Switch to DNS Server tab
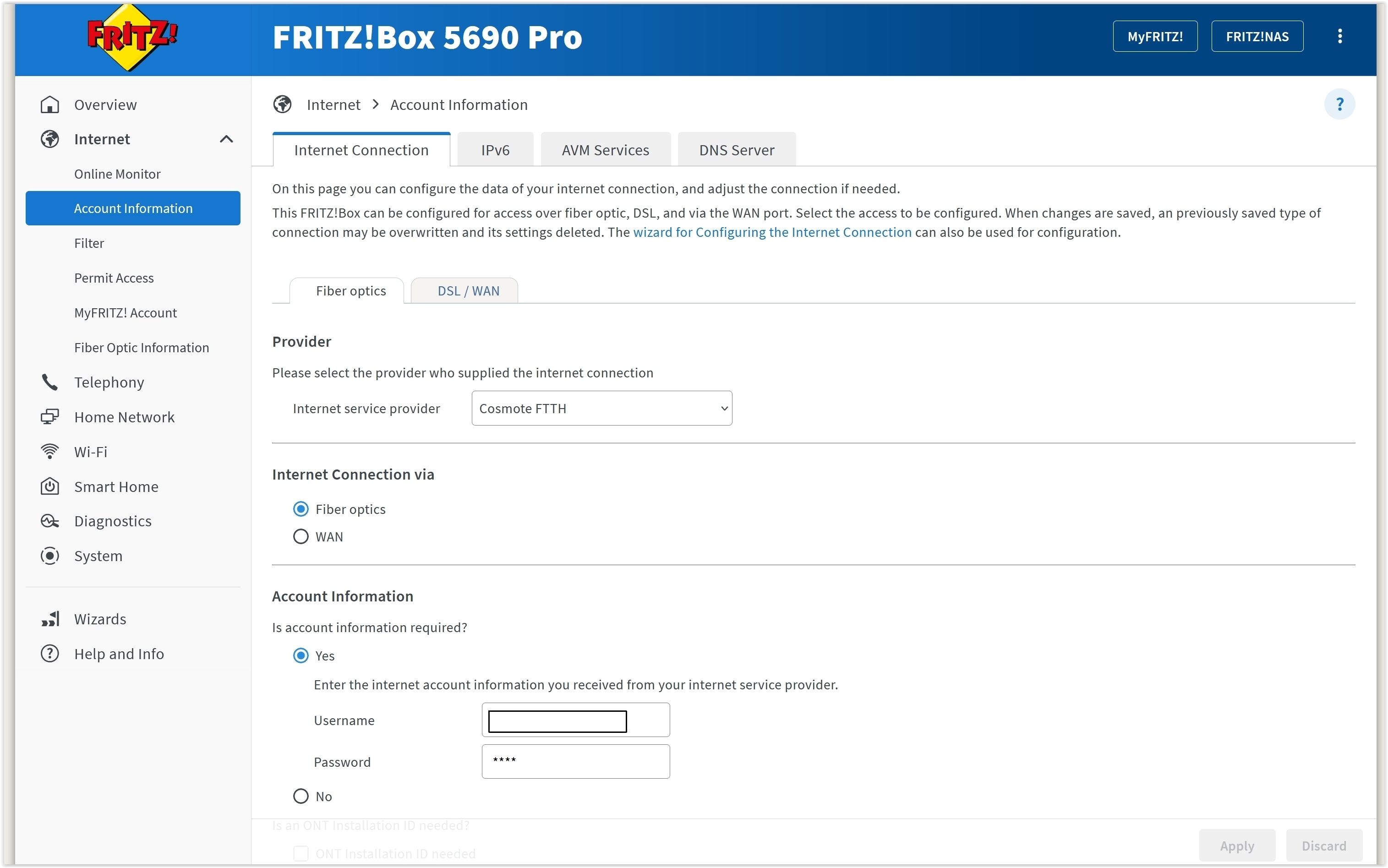Viewport: 1388px width, 868px height. [x=737, y=150]
